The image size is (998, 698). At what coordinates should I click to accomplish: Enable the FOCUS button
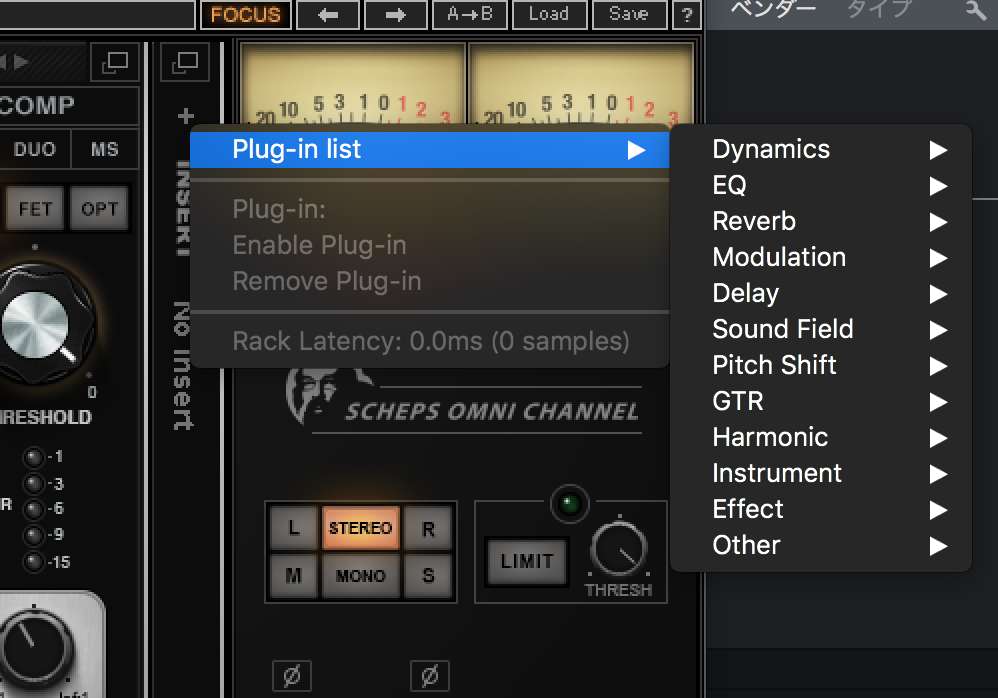tap(246, 15)
